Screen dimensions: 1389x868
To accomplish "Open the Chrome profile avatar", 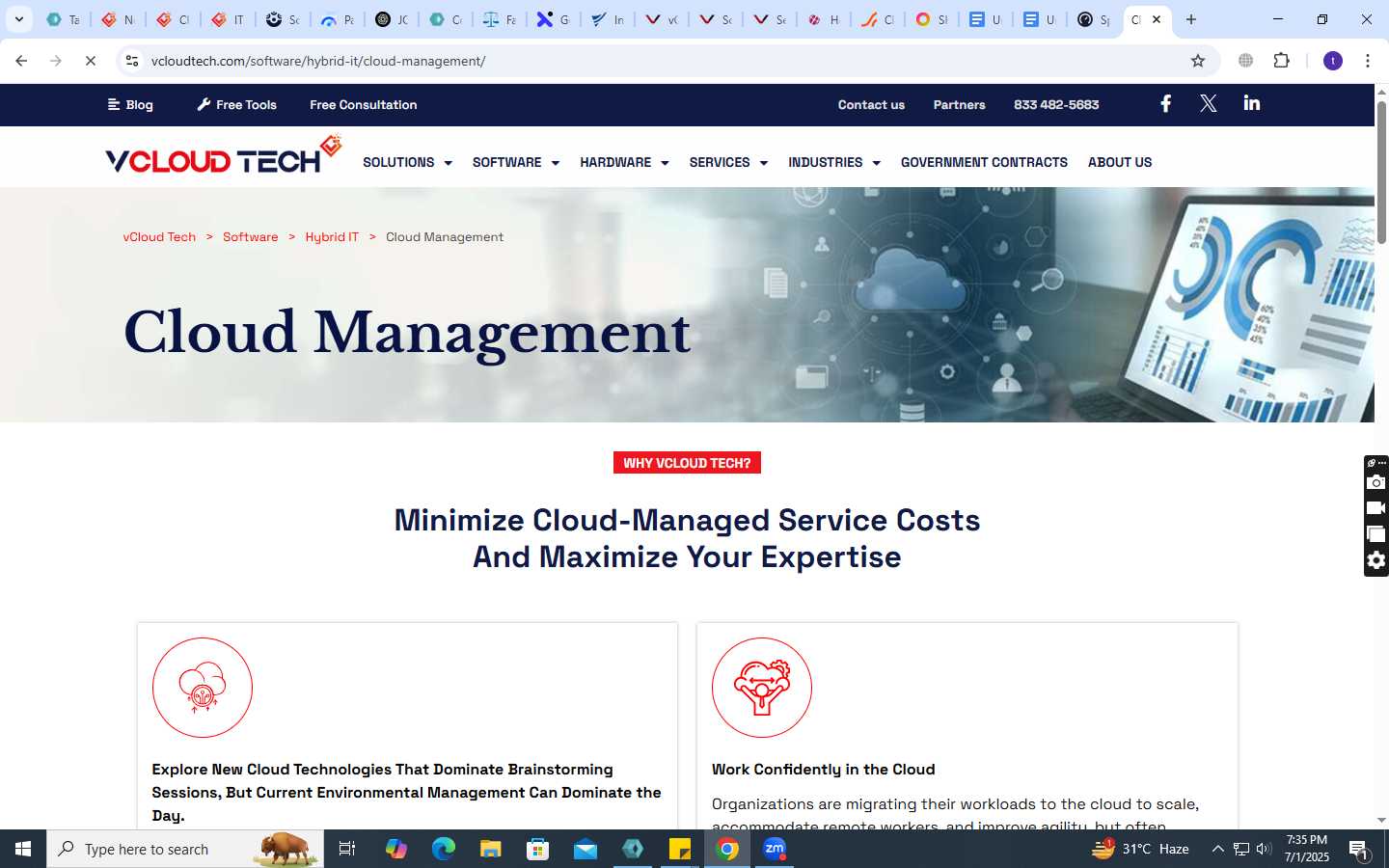I will (1333, 61).
